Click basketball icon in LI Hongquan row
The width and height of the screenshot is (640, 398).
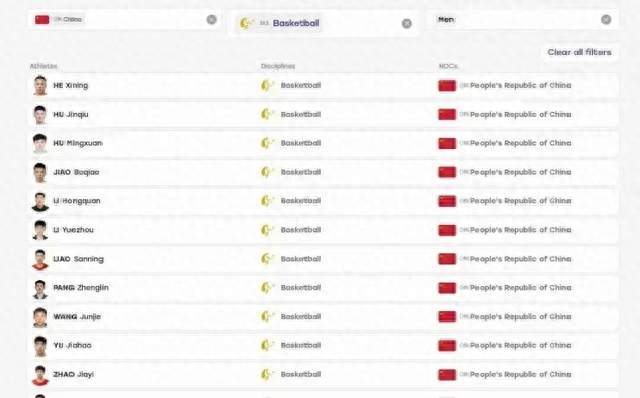[x=267, y=201]
